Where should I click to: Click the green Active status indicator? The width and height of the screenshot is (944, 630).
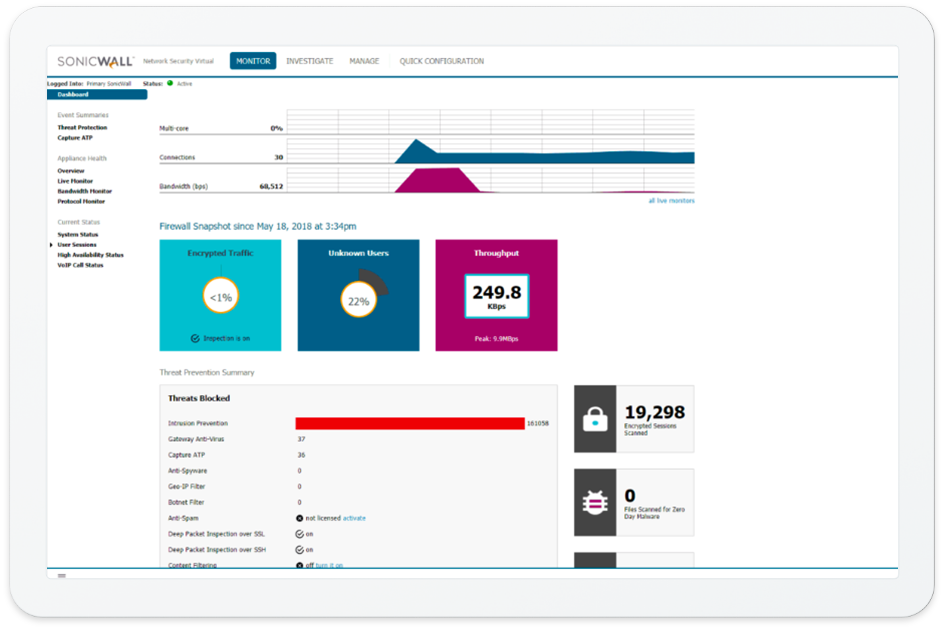170,84
